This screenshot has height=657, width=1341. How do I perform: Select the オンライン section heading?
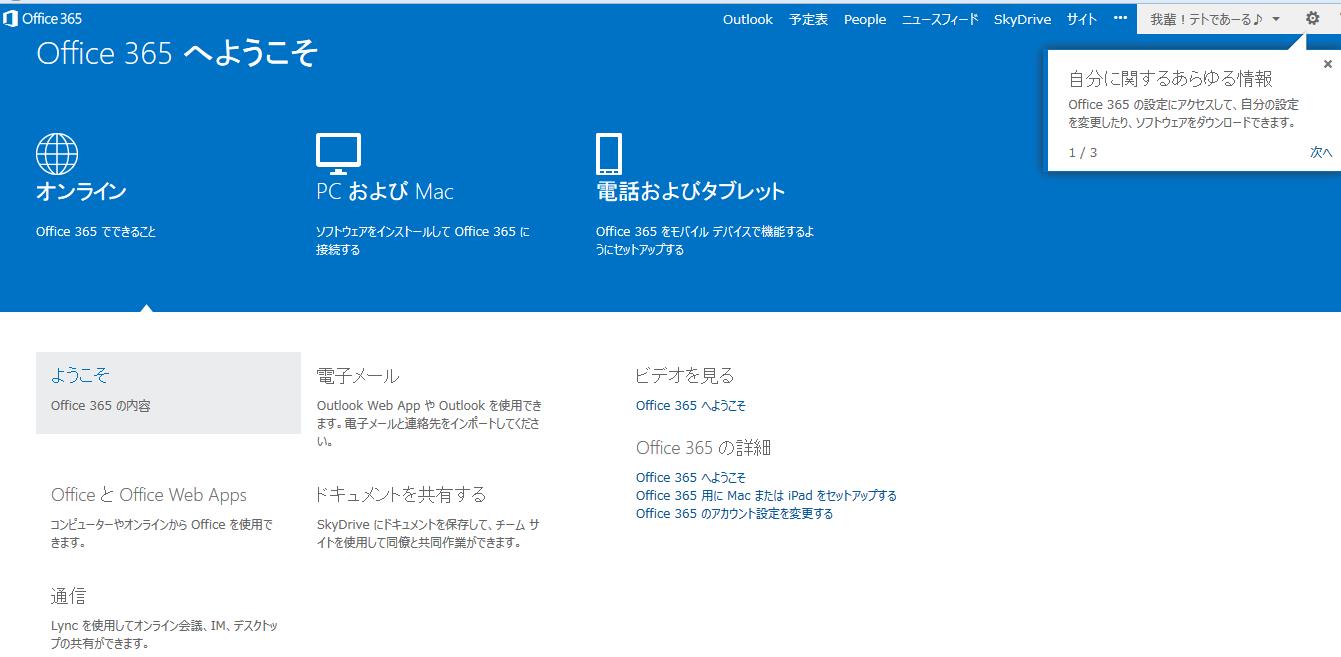(x=81, y=191)
